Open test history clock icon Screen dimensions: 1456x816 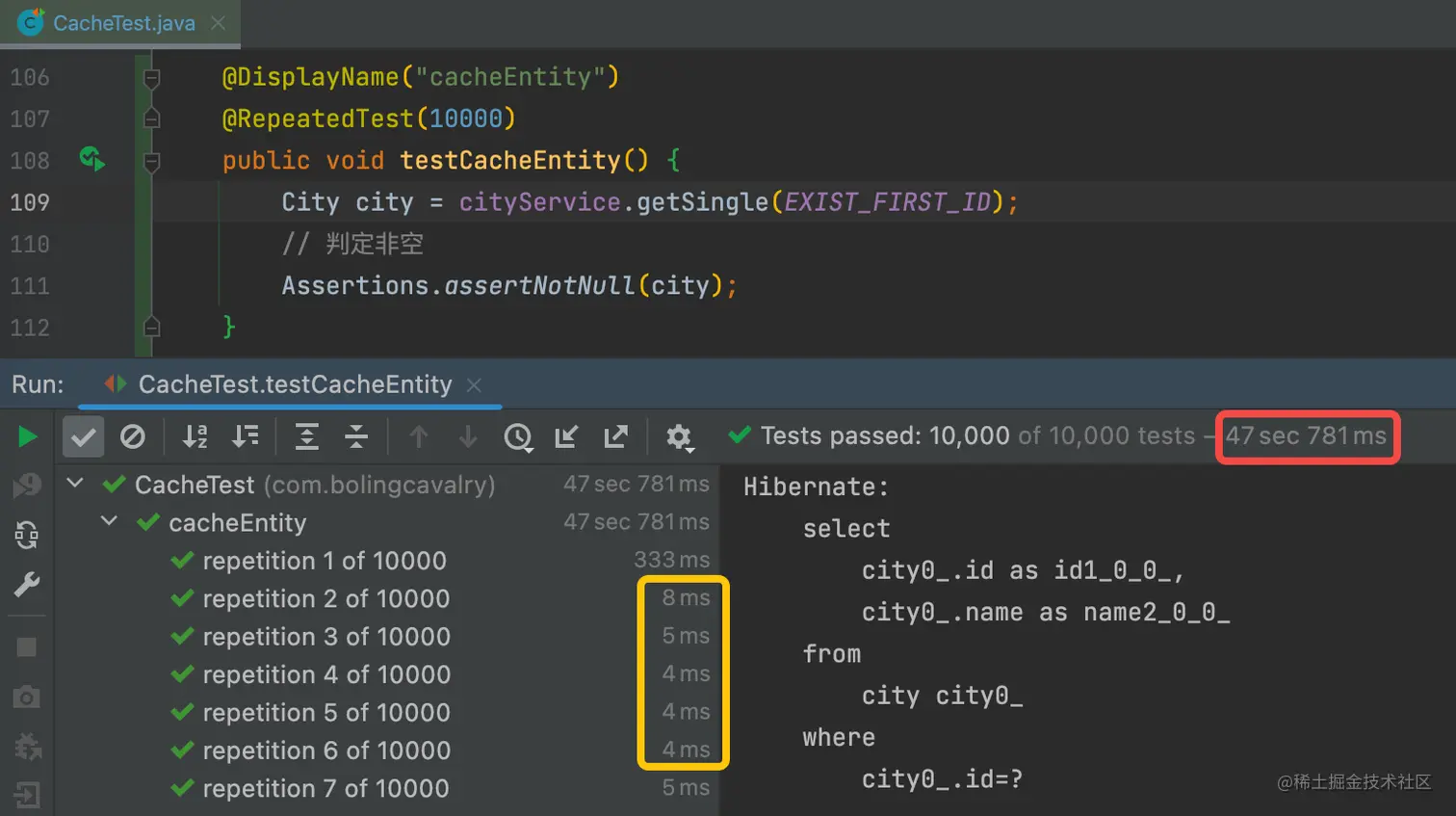[x=518, y=437]
